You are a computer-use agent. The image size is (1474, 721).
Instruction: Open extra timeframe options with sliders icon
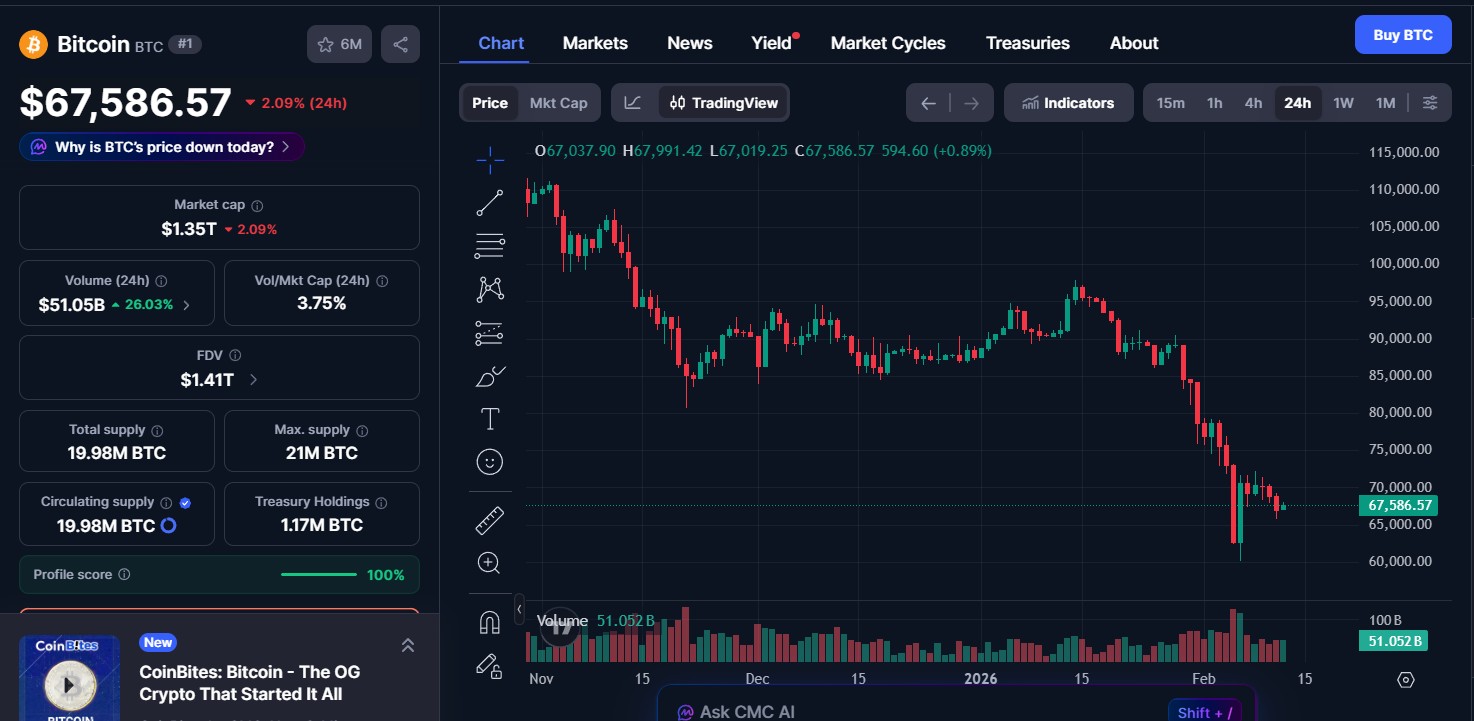(1430, 102)
